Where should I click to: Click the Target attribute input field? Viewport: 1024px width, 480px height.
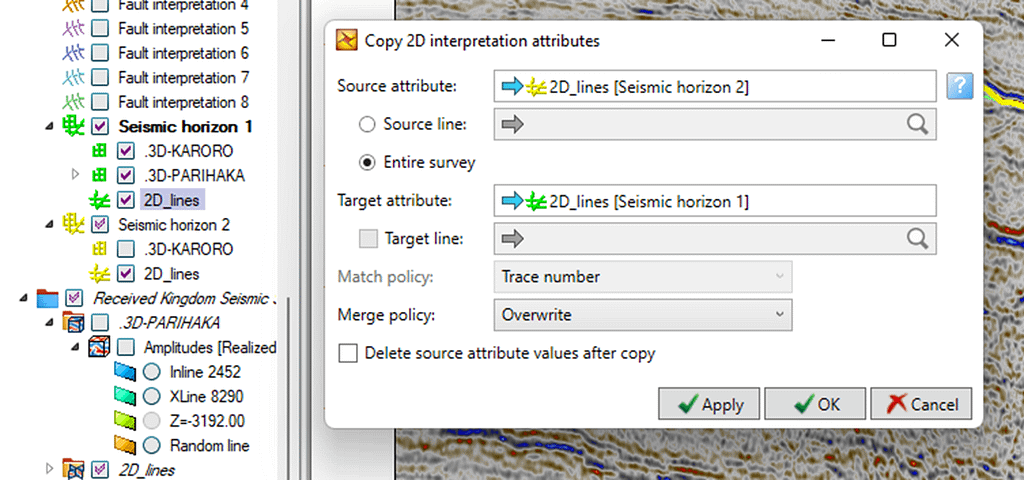point(715,201)
